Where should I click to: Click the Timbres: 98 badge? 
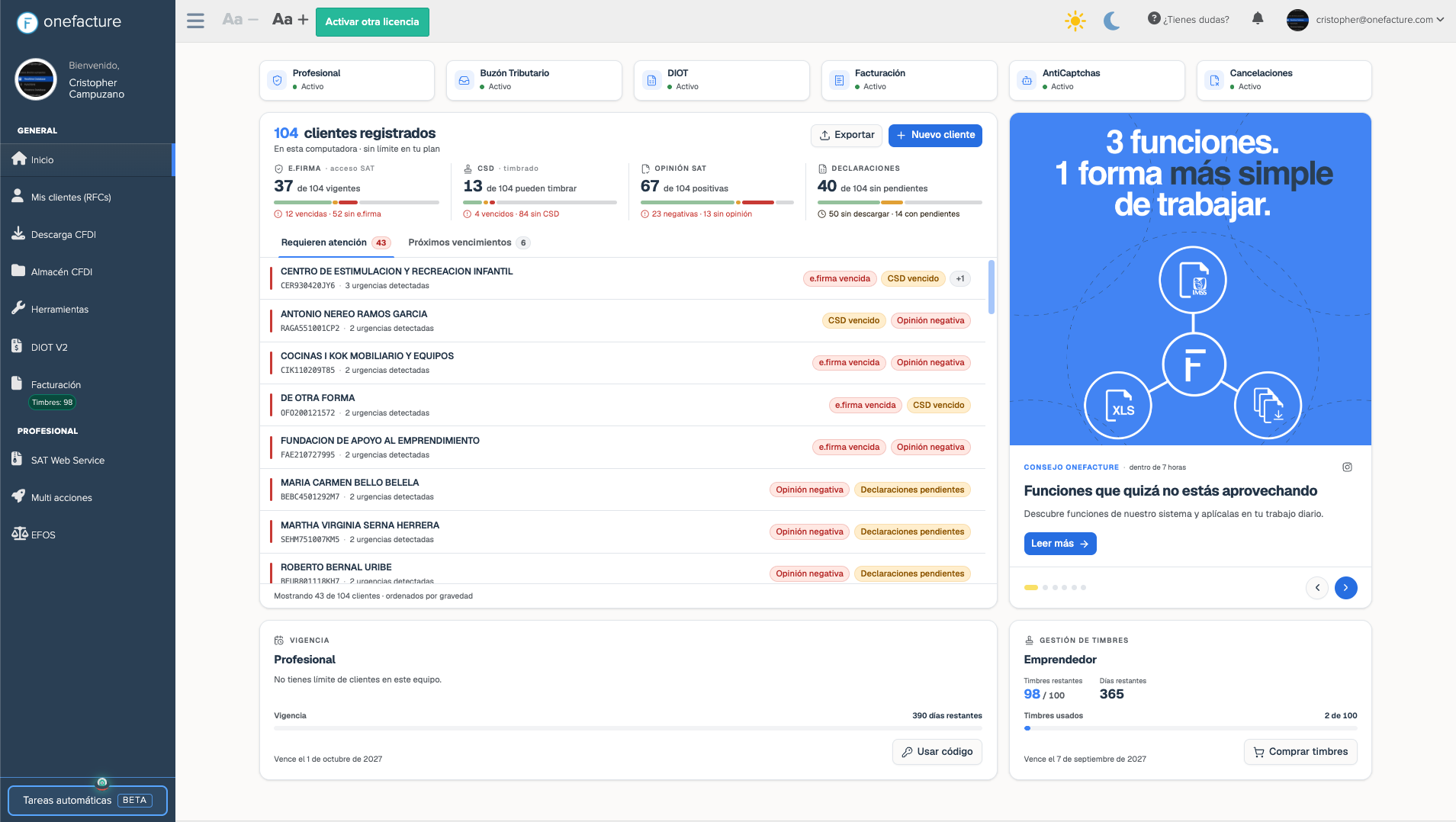point(53,403)
